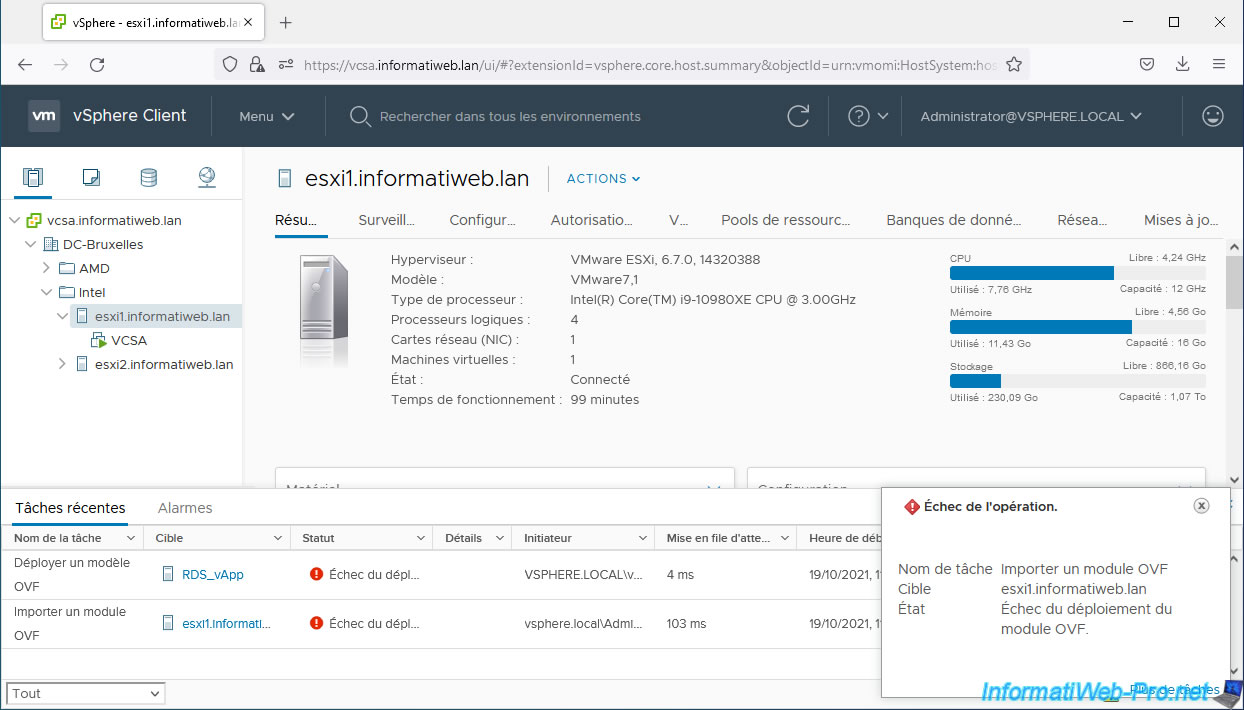1244x710 pixels.
Task: Collapse the Intel folder in the tree
Action: pos(46,293)
